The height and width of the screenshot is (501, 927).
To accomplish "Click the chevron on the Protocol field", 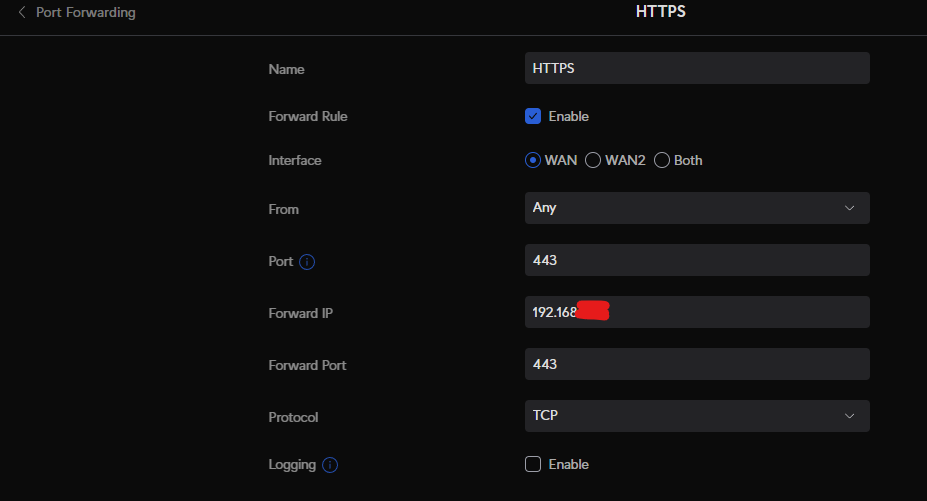I will coord(850,416).
